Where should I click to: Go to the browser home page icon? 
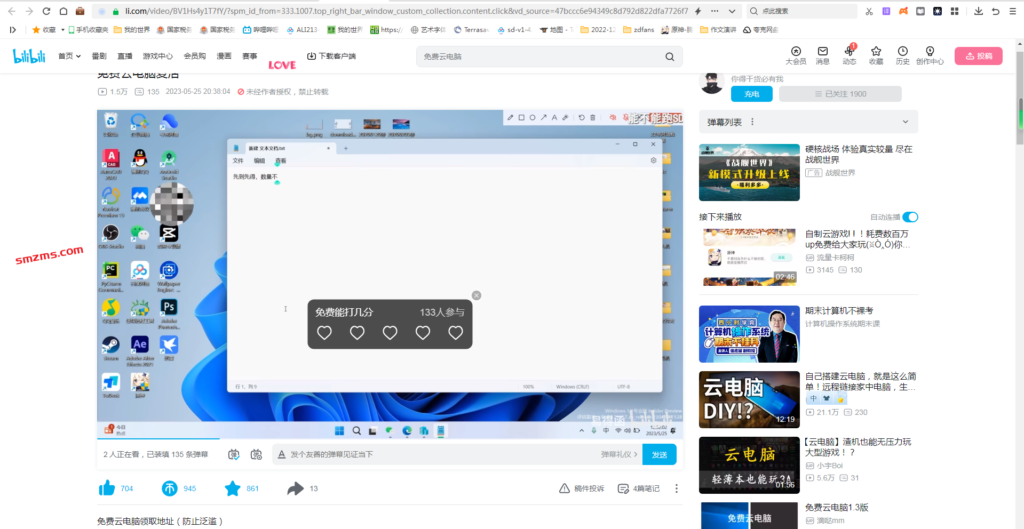point(63,11)
